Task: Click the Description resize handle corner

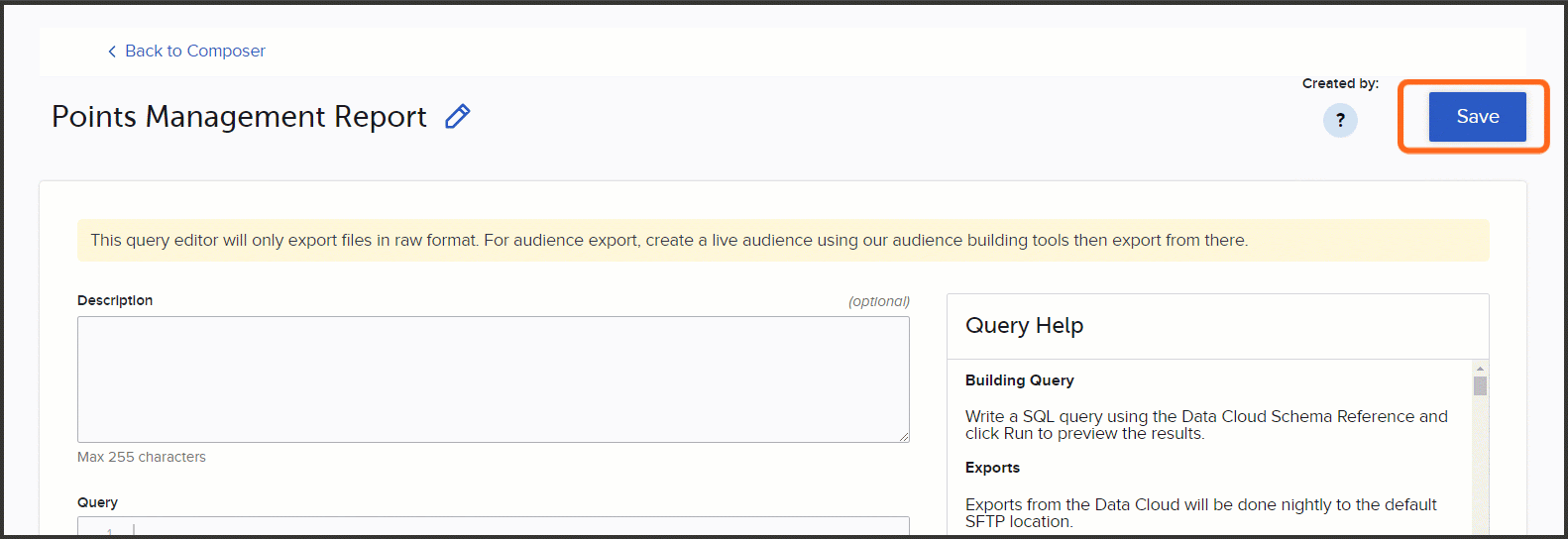Action: (904, 437)
